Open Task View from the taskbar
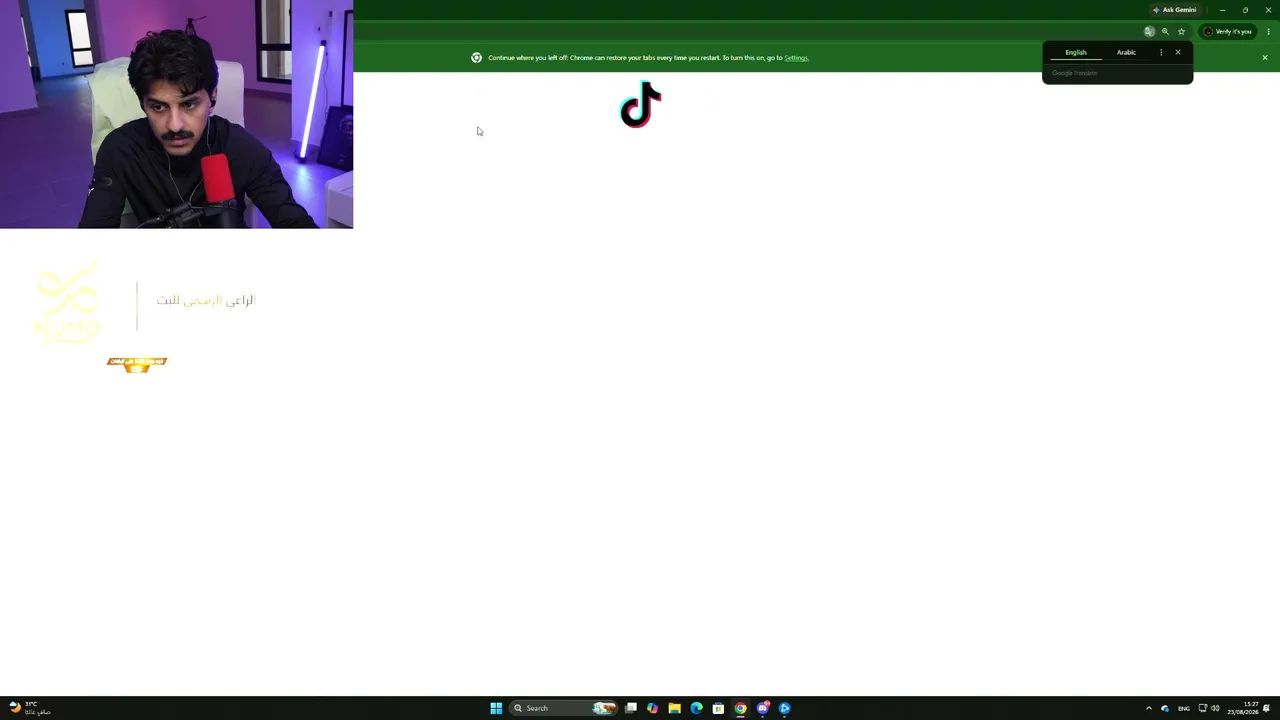 point(631,708)
